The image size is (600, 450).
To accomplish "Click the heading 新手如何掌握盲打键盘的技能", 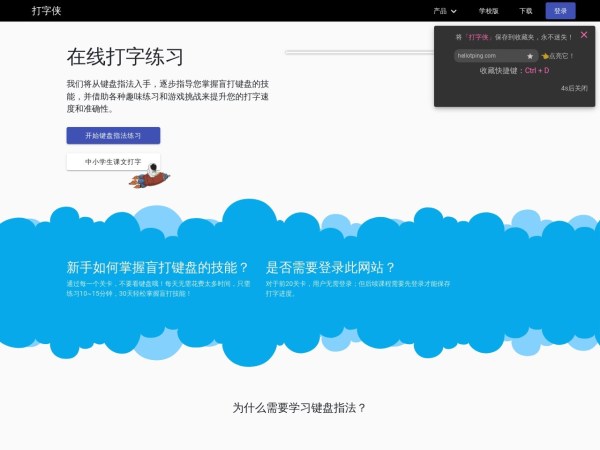I will (158, 267).
